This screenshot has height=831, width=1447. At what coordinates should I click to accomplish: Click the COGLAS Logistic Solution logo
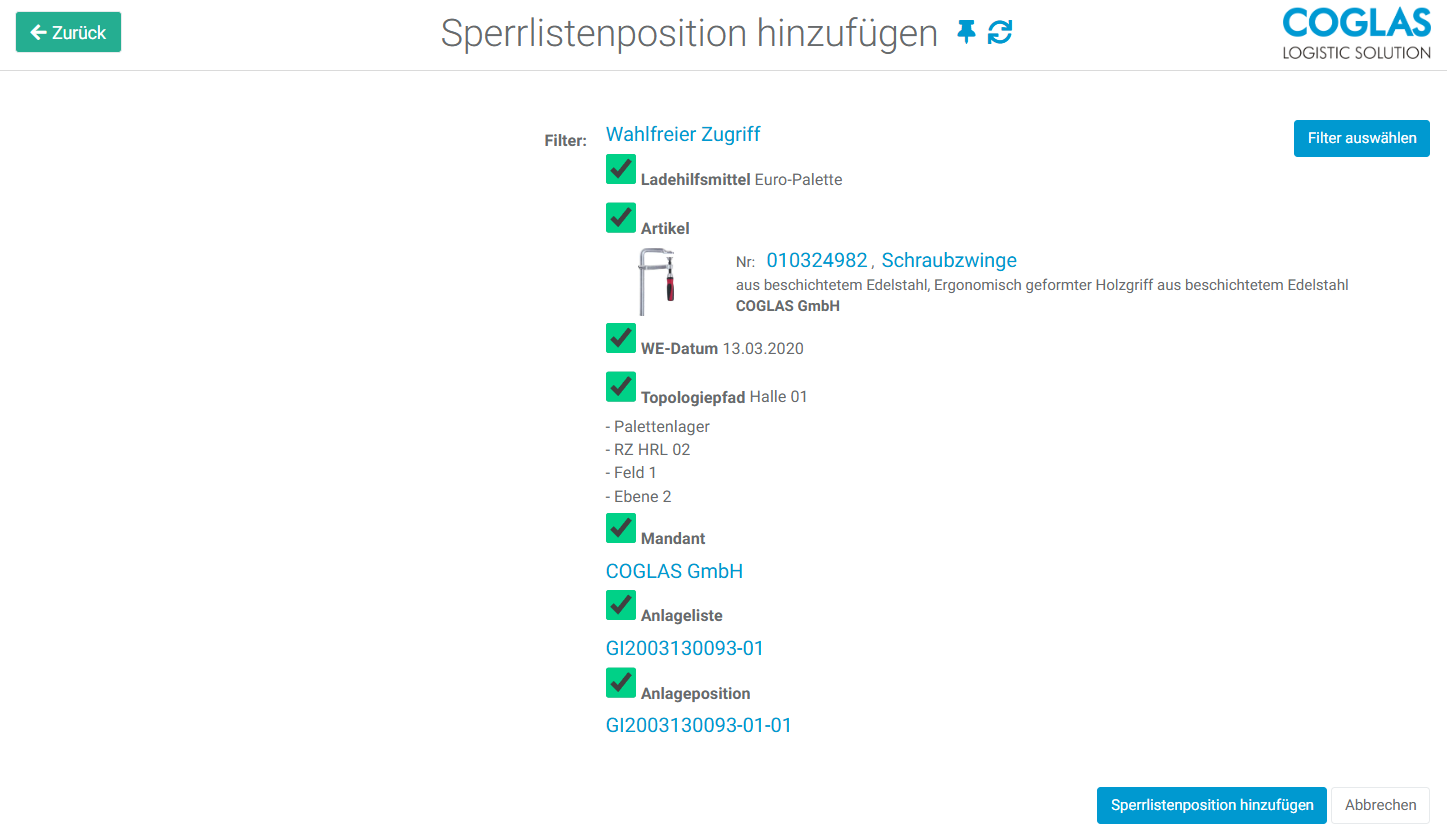point(1356,28)
